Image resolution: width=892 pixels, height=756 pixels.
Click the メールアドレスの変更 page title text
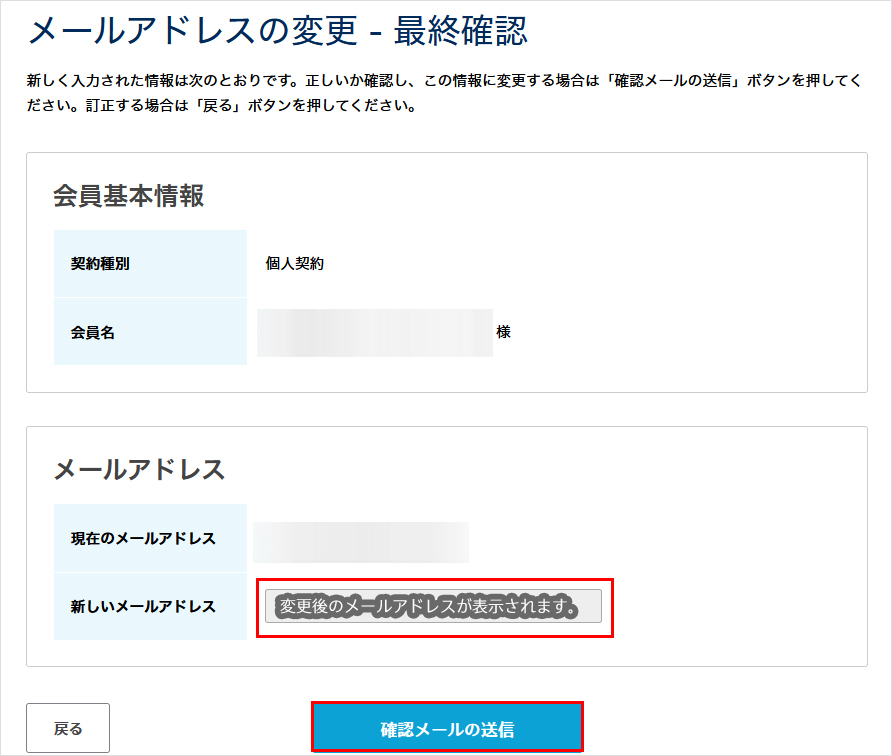tap(192, 31)
